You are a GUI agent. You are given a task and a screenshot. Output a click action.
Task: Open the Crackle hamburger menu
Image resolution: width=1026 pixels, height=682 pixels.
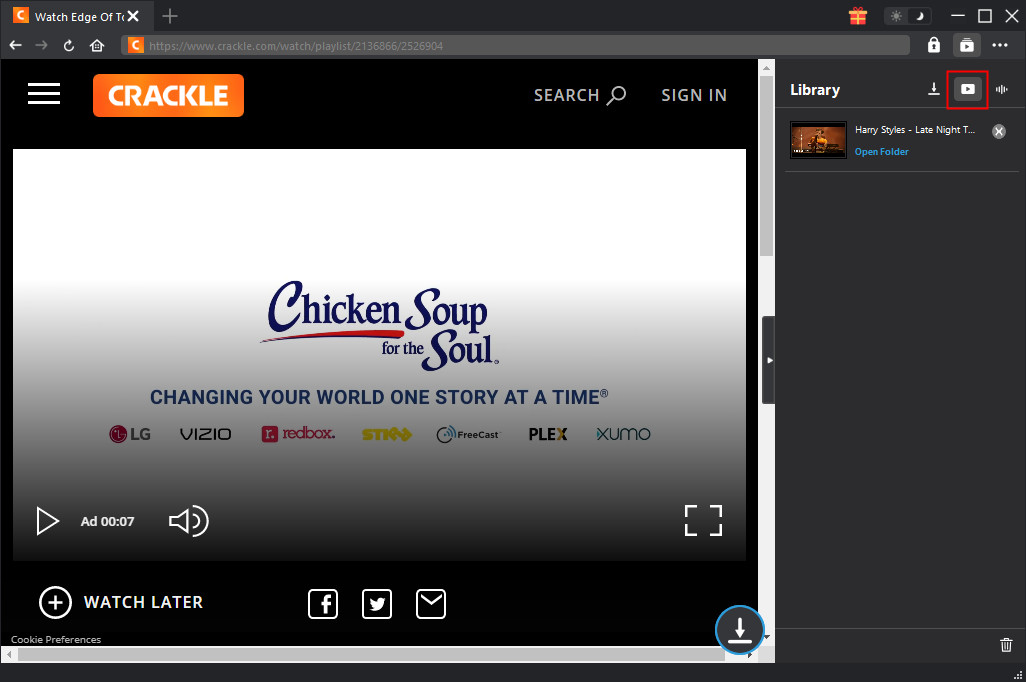pyautogui.click(x=44, y=94)
